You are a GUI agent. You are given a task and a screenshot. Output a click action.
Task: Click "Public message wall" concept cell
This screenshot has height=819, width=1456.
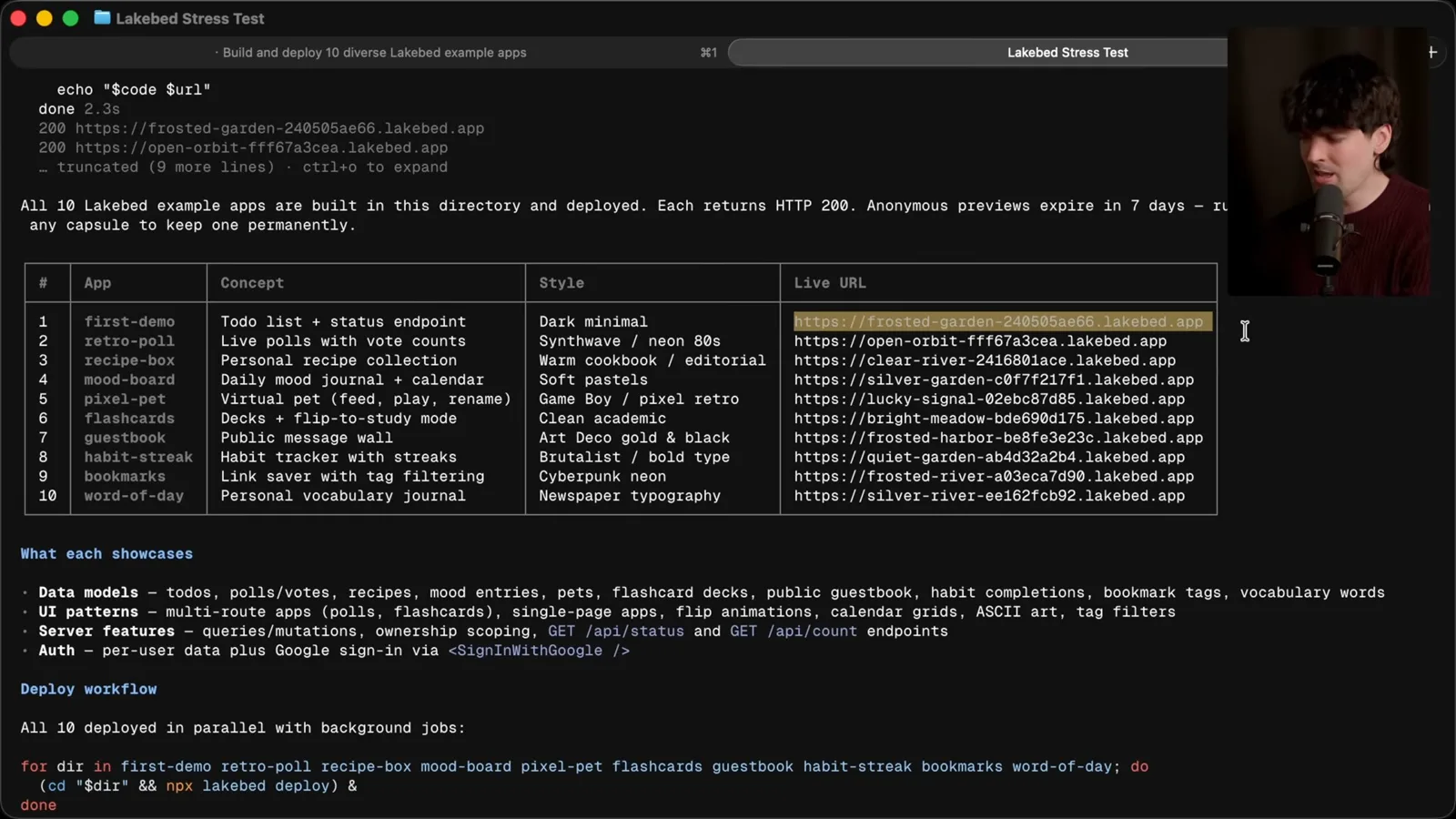[307, 438]
